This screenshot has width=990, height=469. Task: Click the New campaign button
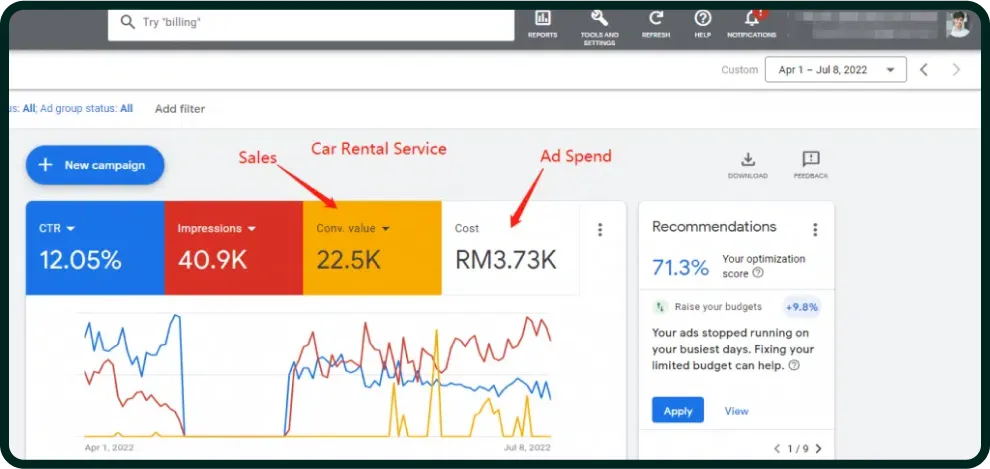[x=95, y=165]
